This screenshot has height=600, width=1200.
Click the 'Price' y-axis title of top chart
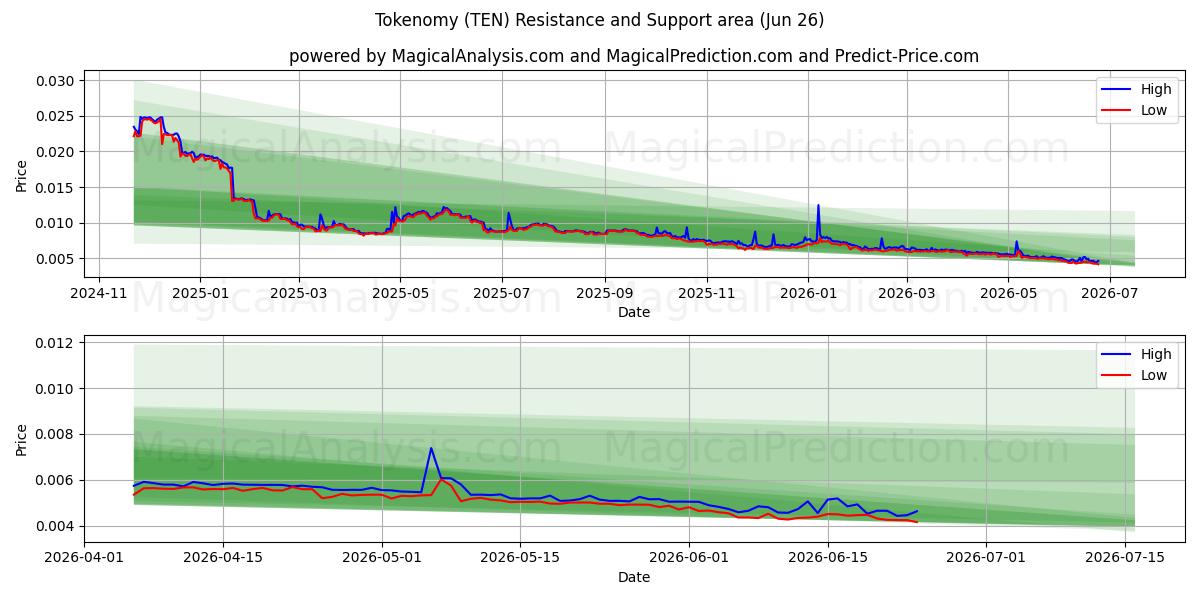(x=22, y=176)
